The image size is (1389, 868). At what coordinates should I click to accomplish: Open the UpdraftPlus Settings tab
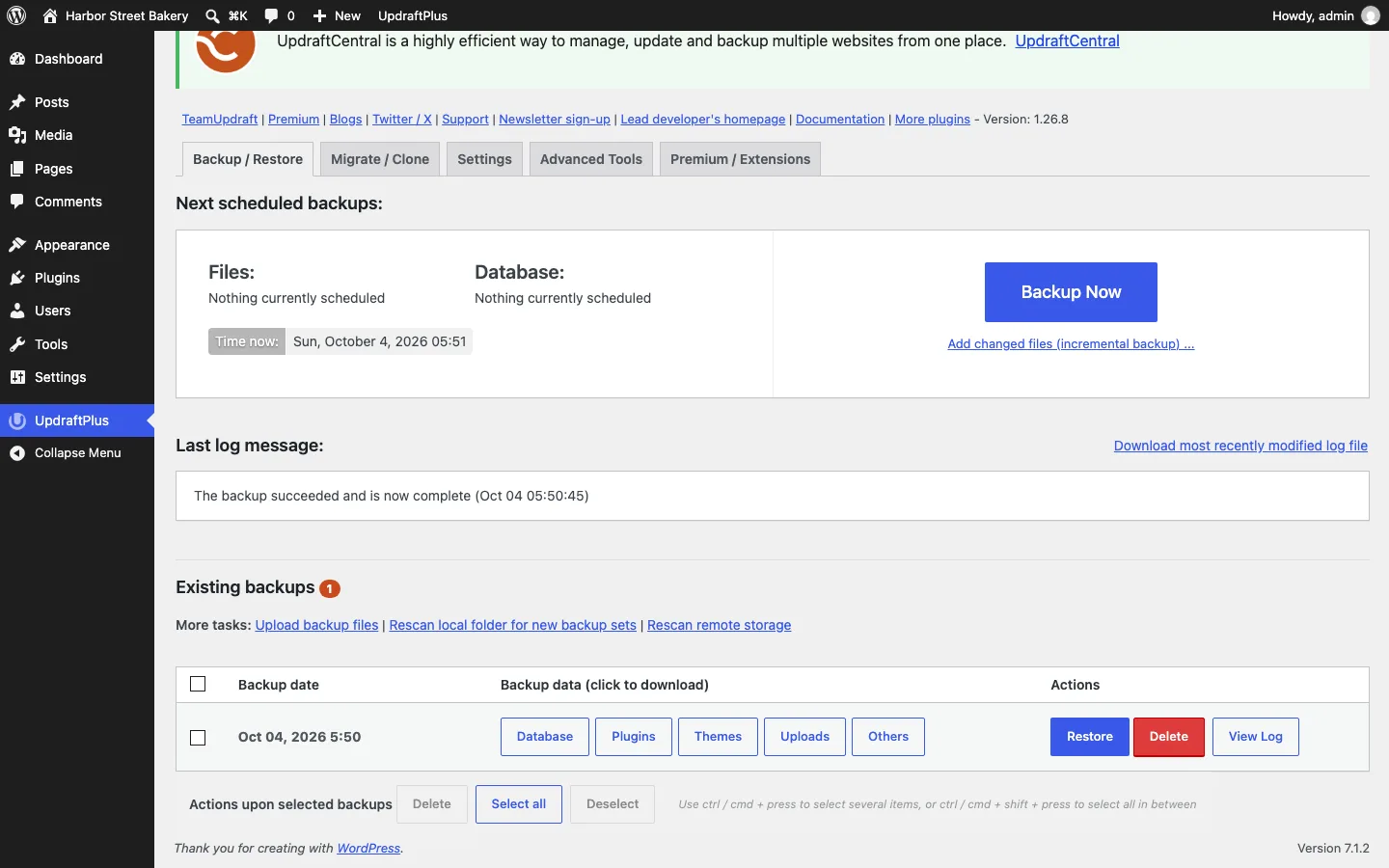click(484, 159)
